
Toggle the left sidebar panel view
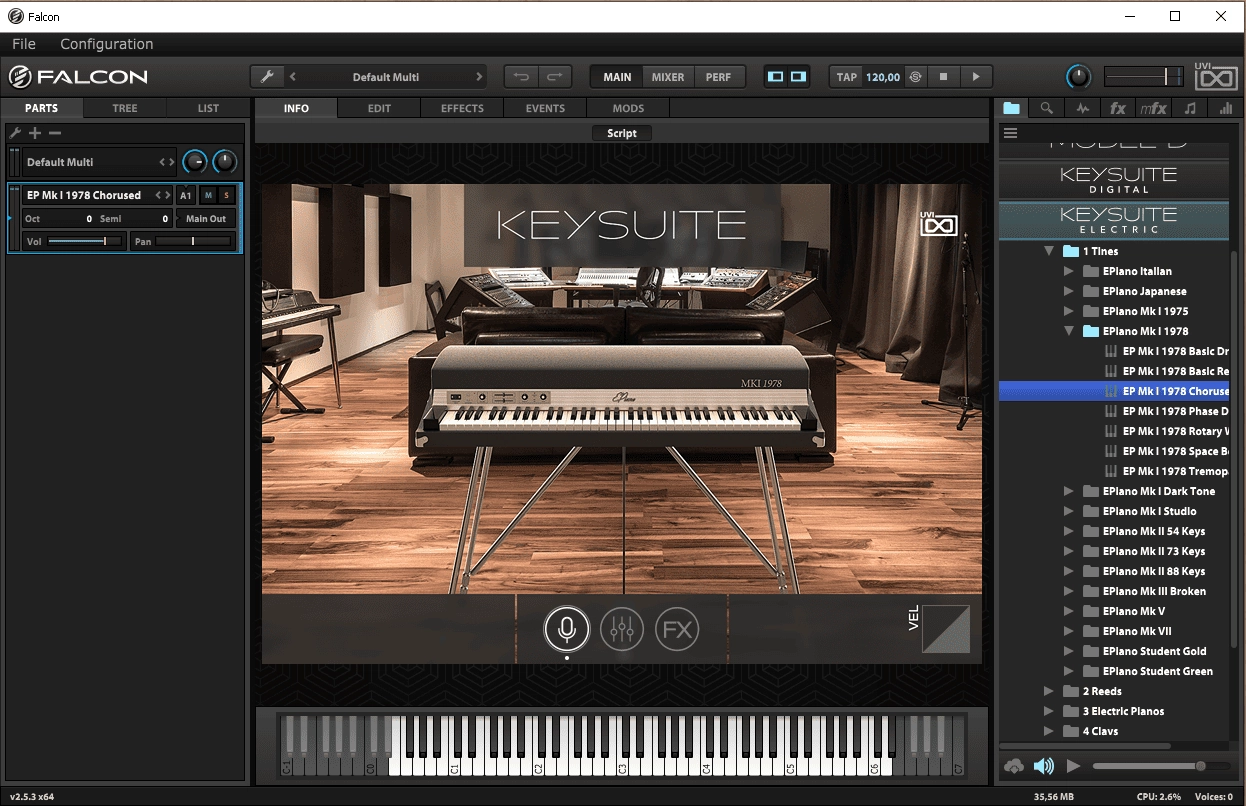[775, 77]
